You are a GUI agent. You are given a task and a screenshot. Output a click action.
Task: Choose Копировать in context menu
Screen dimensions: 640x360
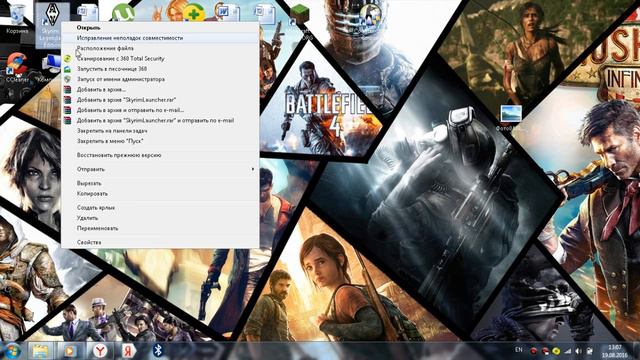click(x=160, y=193)
